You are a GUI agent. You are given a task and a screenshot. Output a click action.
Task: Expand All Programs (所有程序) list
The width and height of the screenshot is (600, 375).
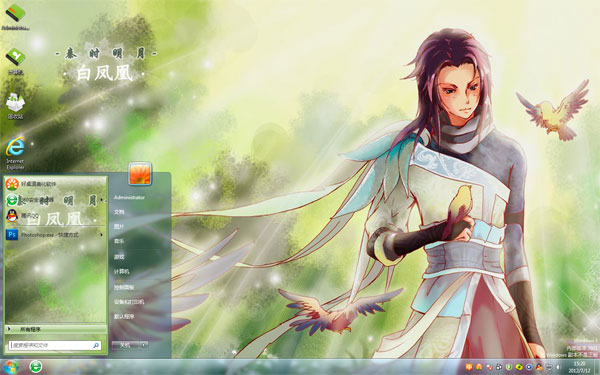55,329
